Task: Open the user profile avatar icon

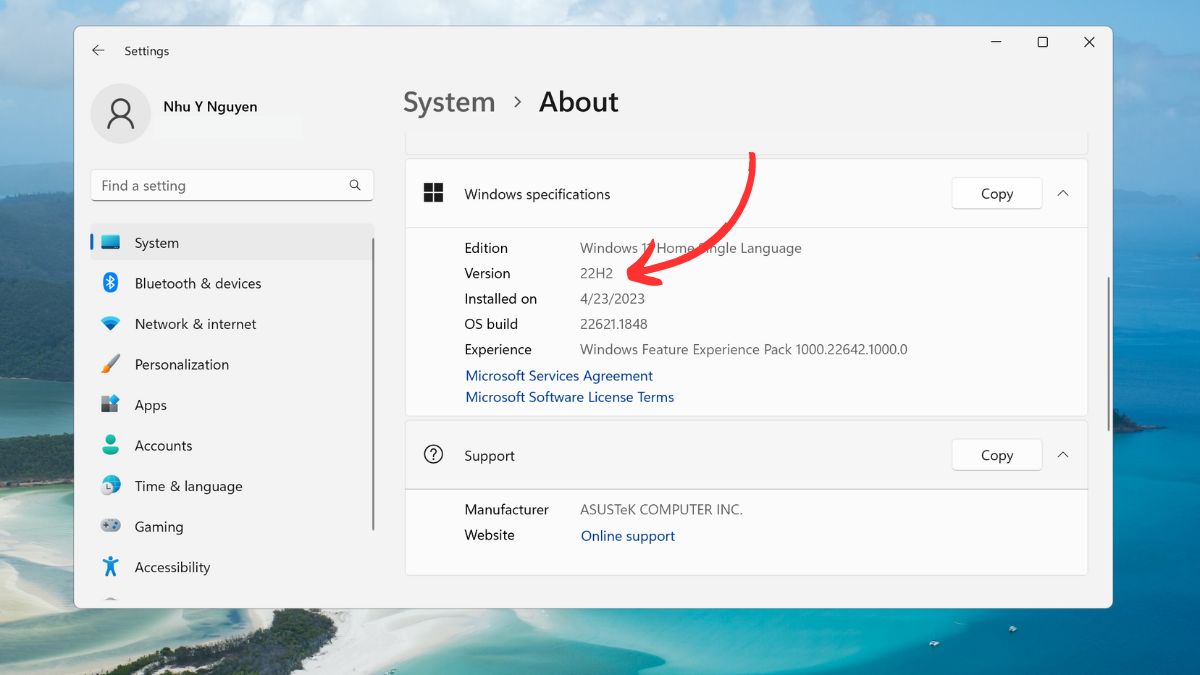Action: (x=121, y=113)
